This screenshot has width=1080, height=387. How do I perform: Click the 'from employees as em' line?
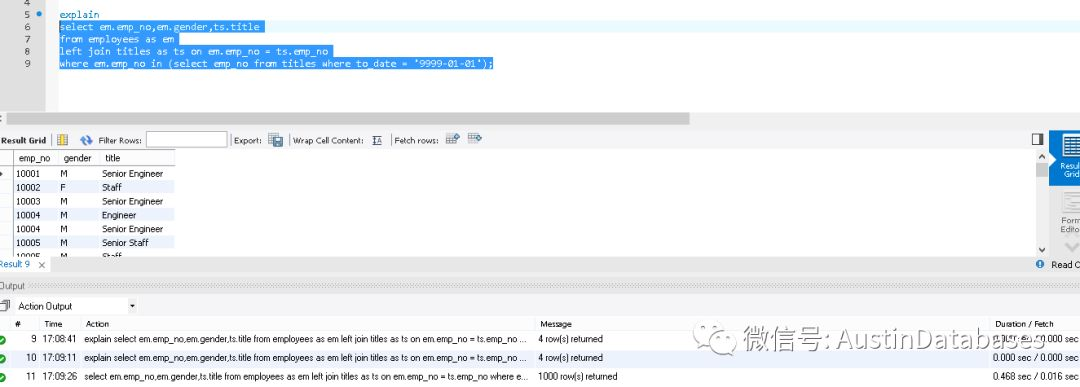click(117, 39)
